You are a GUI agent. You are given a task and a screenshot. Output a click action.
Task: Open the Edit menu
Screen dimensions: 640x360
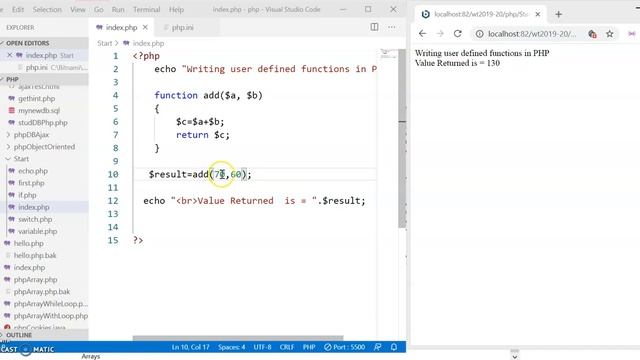point(18,9)
